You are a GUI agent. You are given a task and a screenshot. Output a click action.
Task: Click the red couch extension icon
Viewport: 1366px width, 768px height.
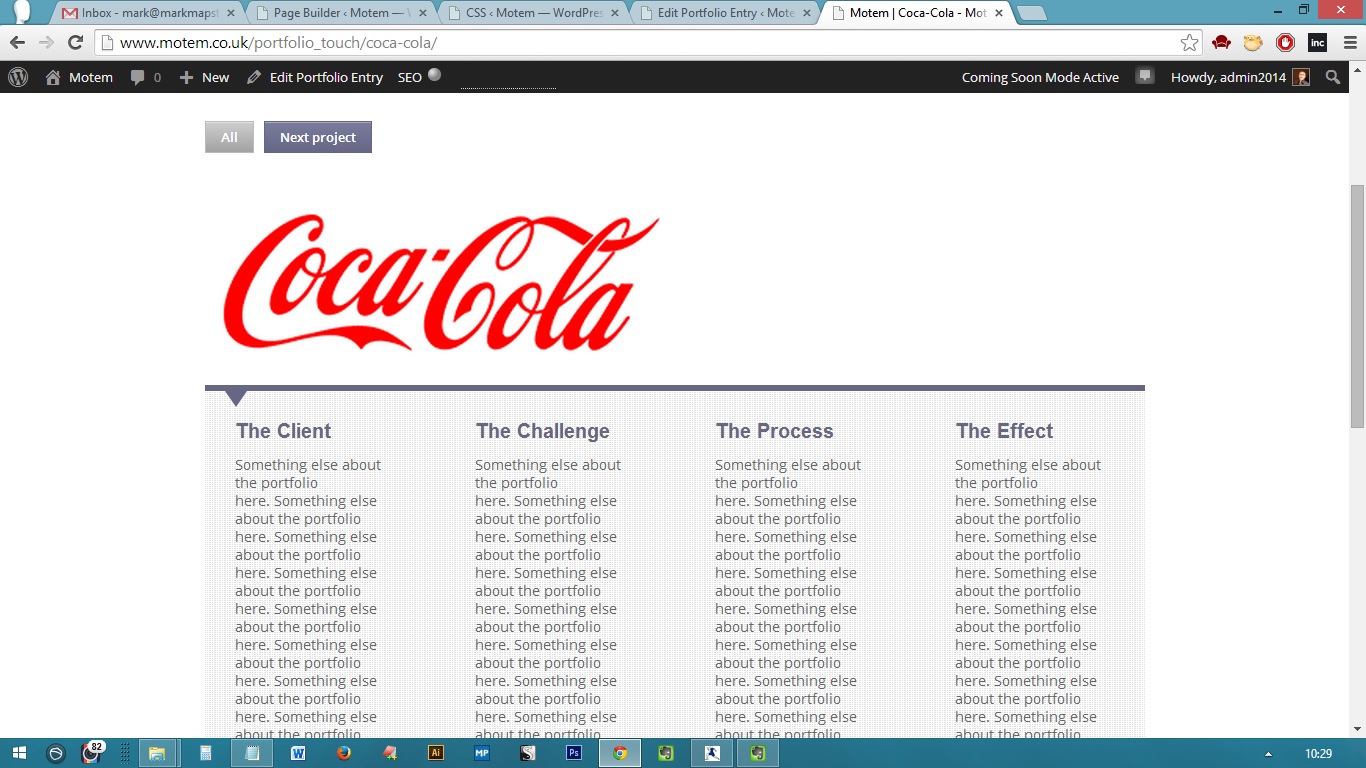point(1221,43)
